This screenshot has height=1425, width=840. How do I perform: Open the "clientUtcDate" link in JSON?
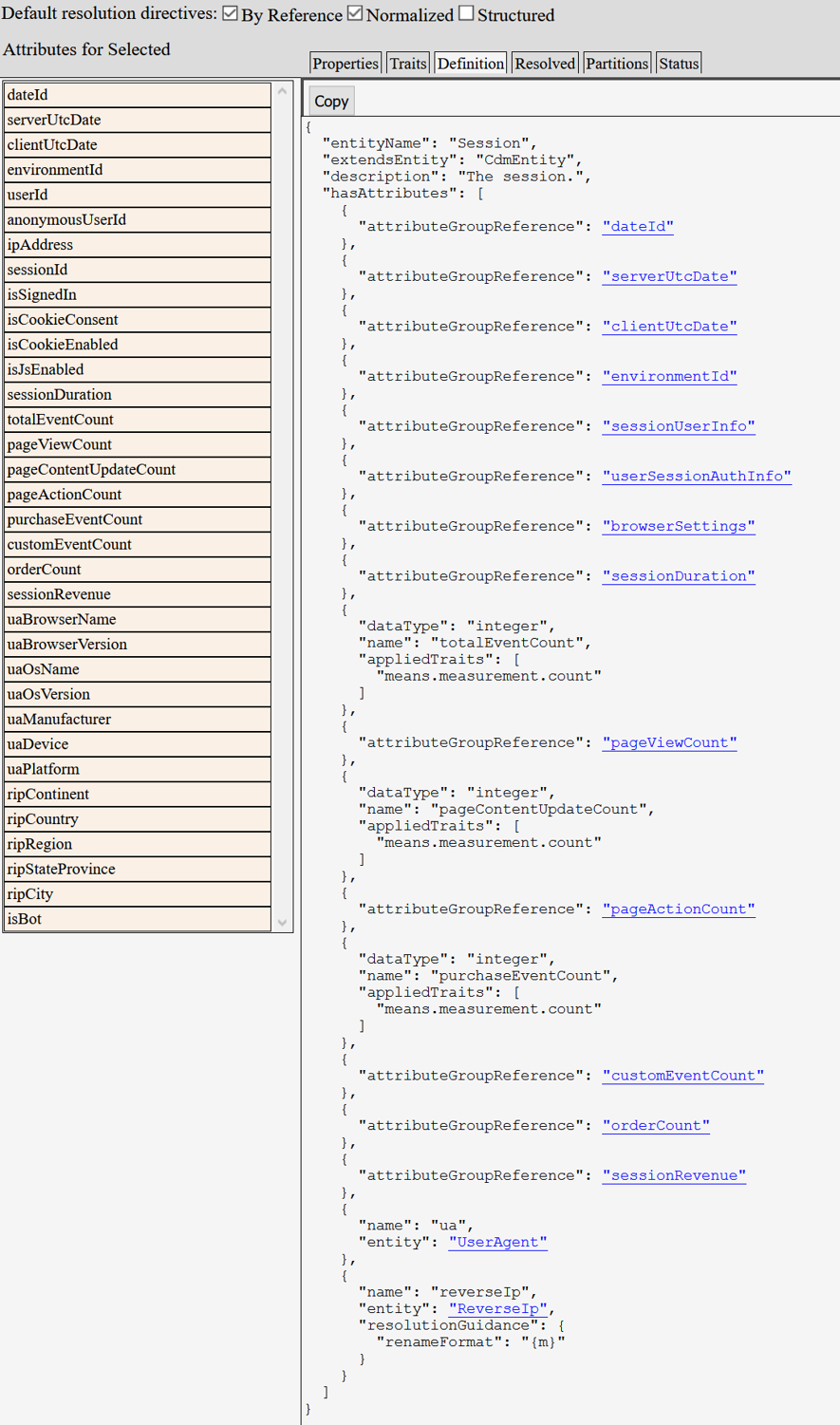[669, 326]
